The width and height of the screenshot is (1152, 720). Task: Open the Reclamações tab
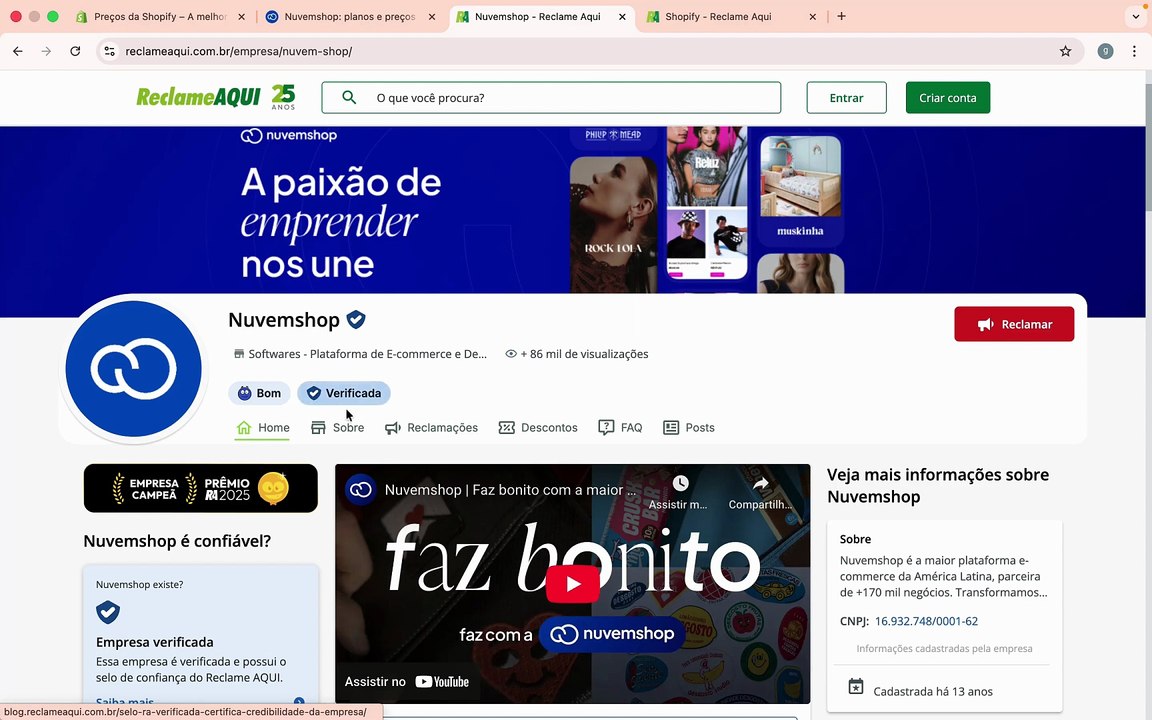point(431,428)
